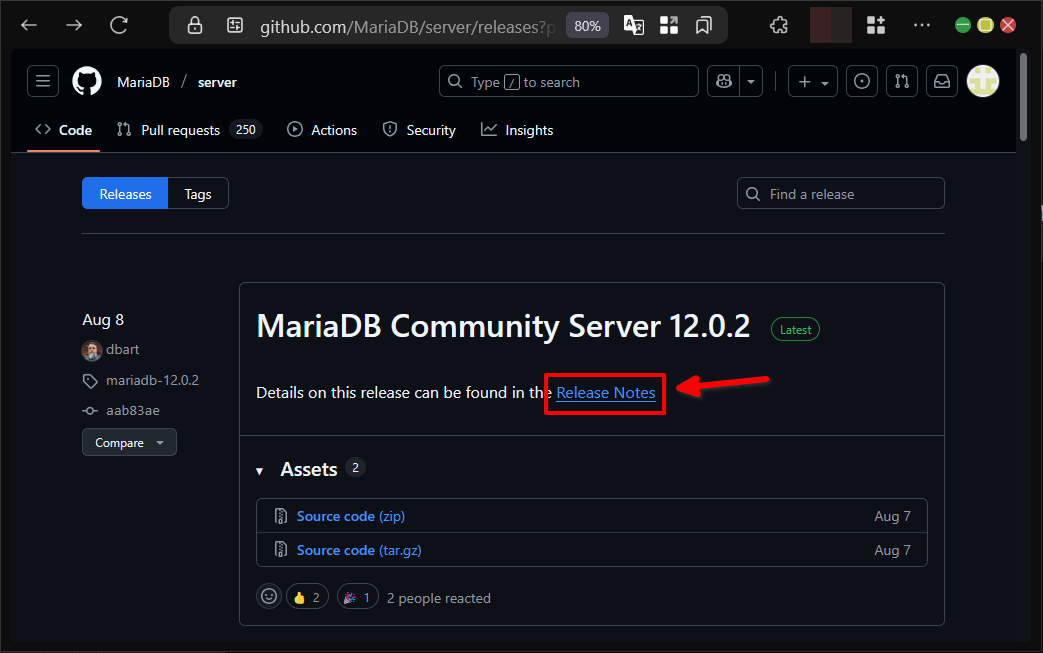Toggle the thumbs up reaction
The image size is (1043, 653).
pos(308,597)
